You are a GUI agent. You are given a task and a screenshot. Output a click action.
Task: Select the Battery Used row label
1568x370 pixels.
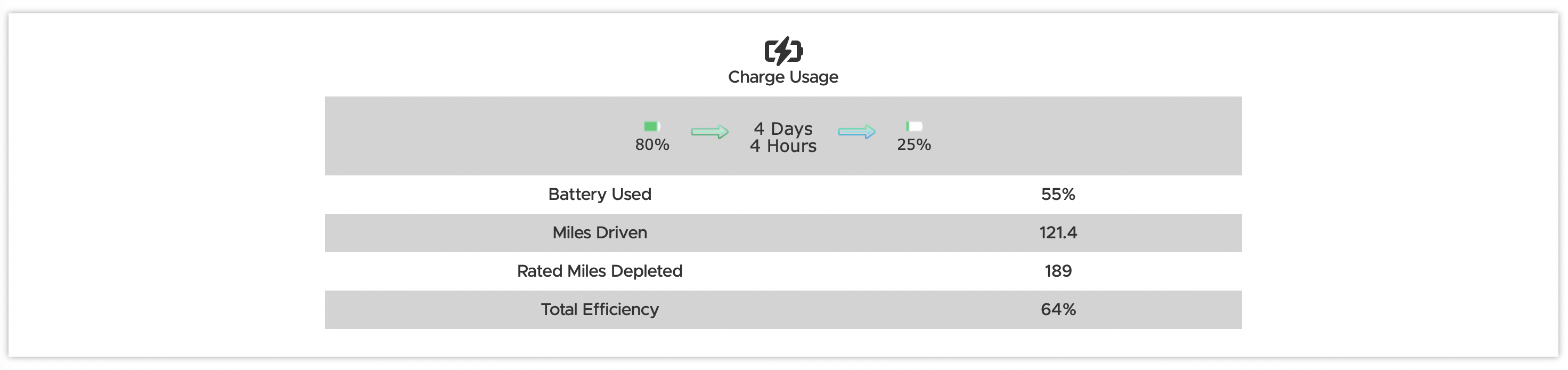point(600,195)
